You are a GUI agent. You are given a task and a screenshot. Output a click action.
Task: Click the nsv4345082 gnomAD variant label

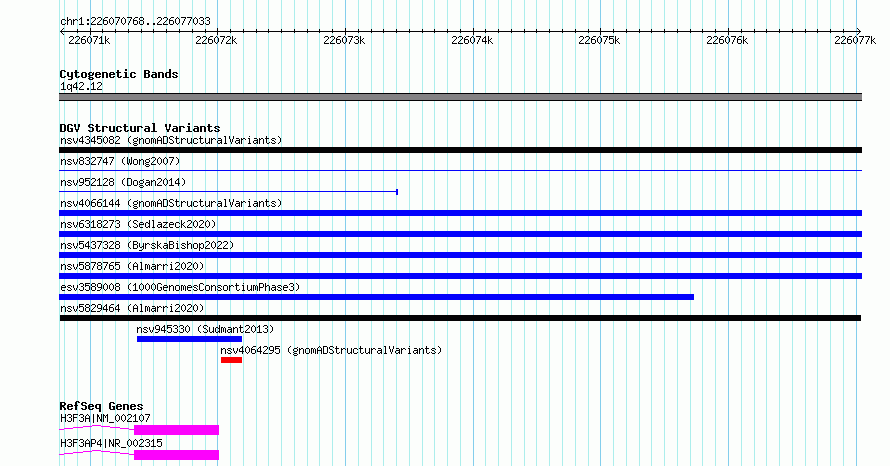pos(171,140)
